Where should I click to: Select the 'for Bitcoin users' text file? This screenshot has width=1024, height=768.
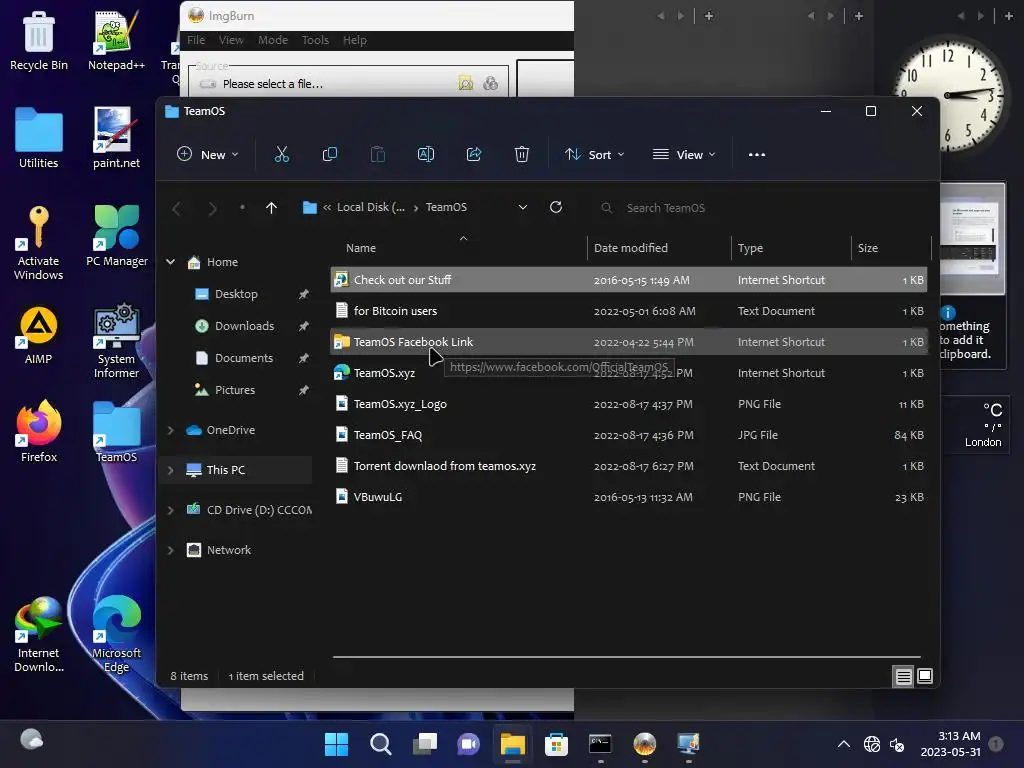pyautogui.click(x=628, y=311)
